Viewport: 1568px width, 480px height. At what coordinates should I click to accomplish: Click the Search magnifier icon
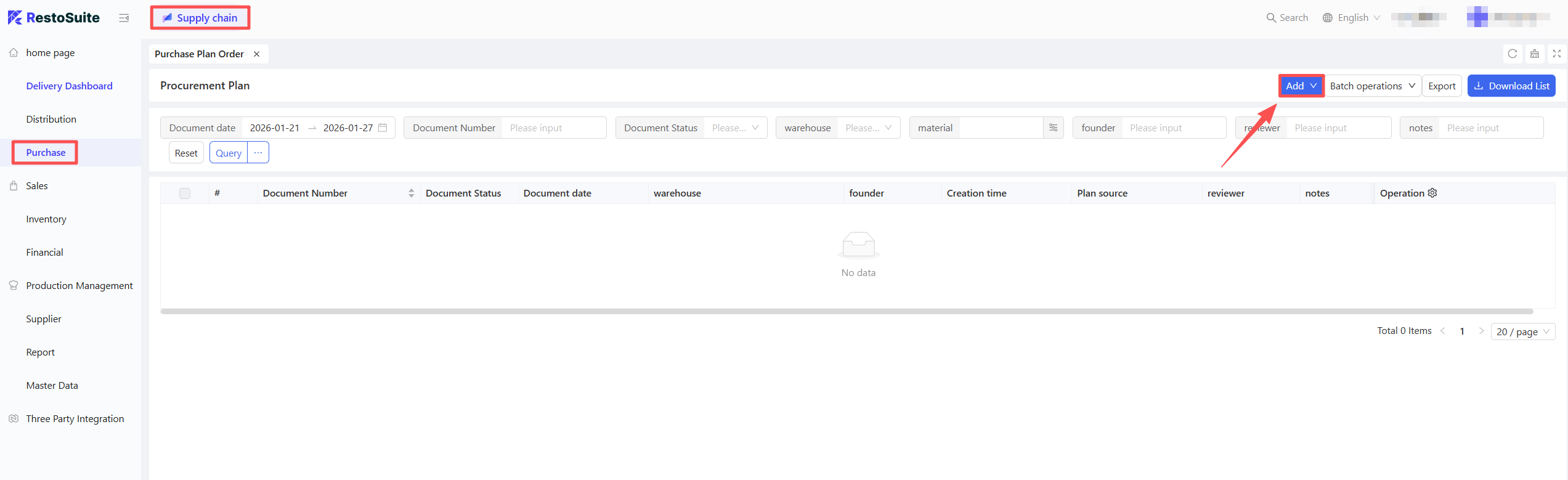pos(1270,18)
